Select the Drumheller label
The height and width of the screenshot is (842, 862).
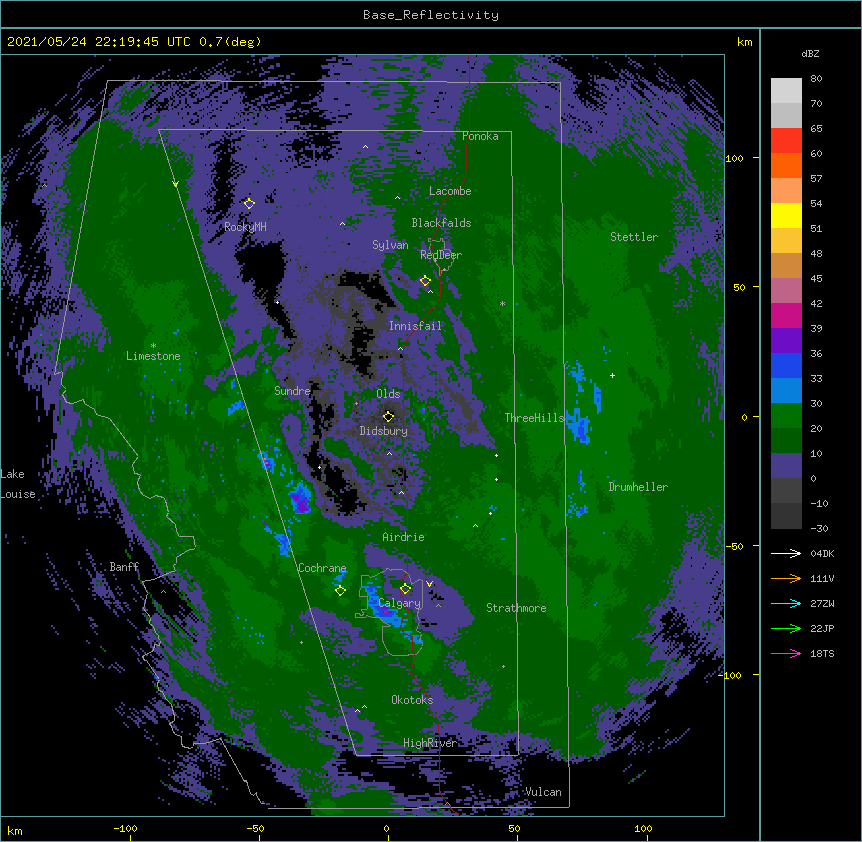click(x=638, y=487)
